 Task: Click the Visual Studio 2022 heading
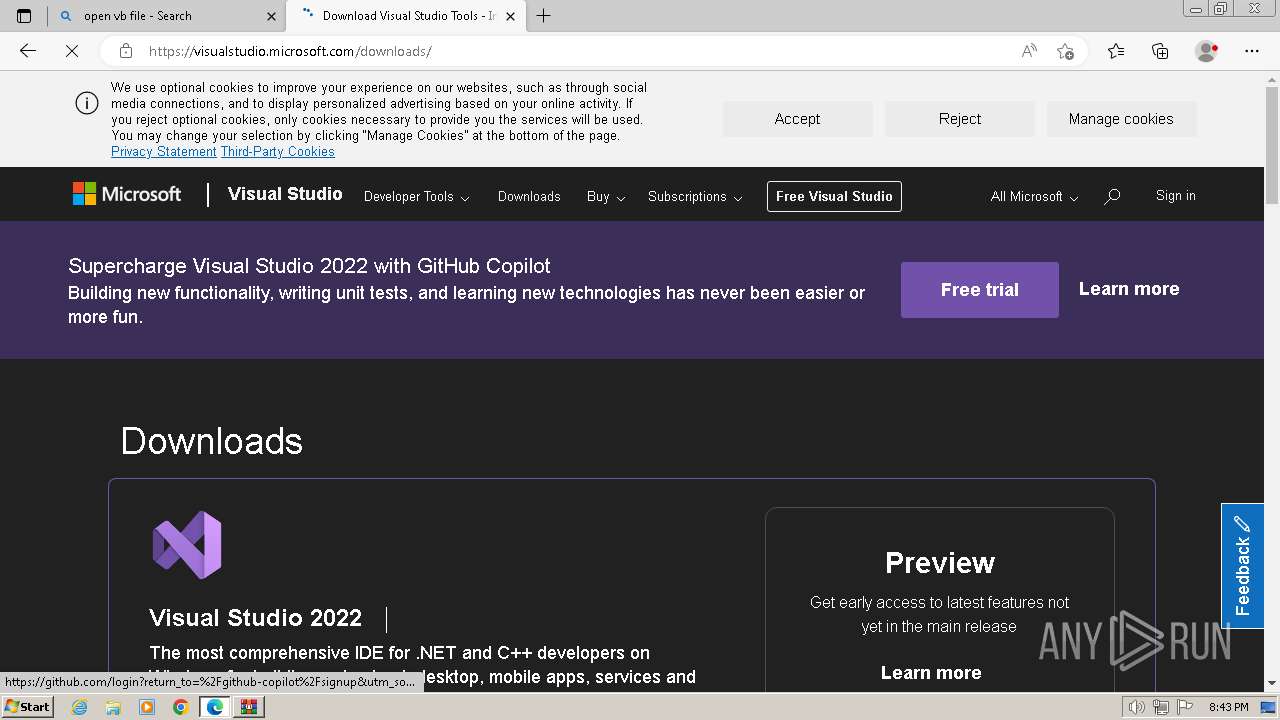(x=255, y=618)
